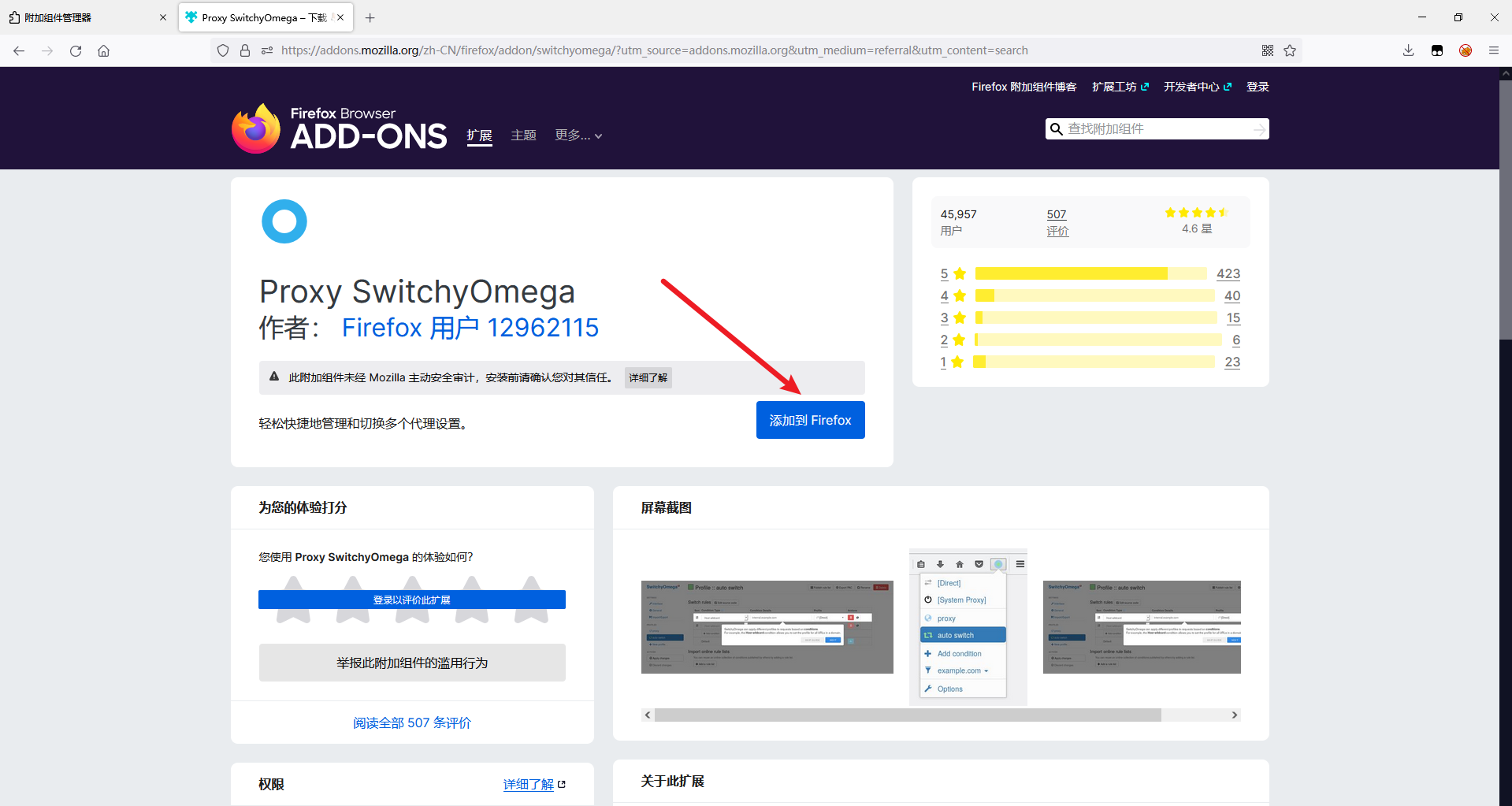Open the 423 five-star review count

click(1228, 273)
